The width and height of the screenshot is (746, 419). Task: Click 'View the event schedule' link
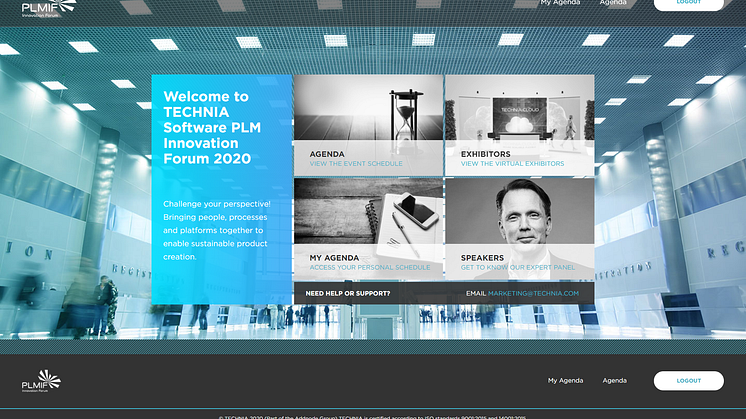pyautogui.click(x=356, y=164)
